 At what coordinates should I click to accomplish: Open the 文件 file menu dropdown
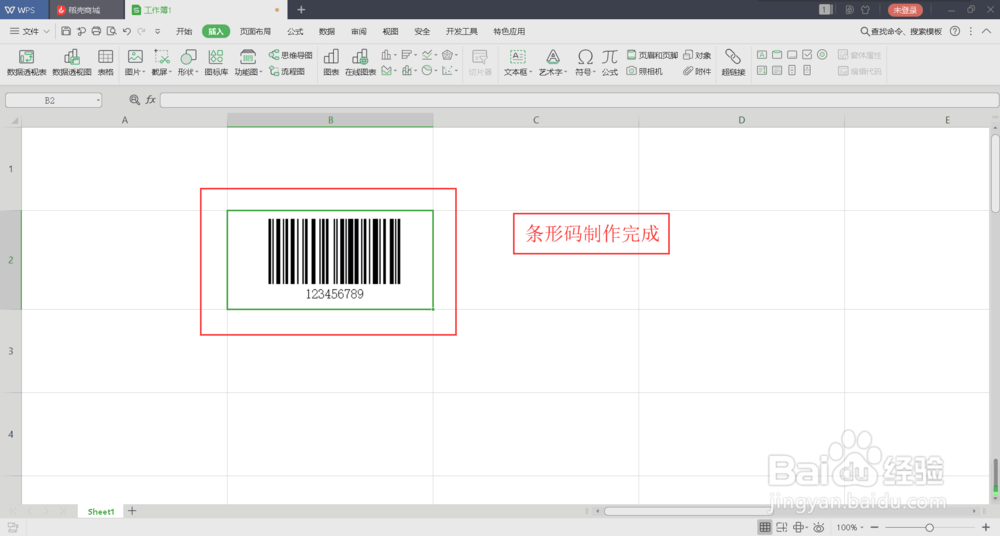29,31
